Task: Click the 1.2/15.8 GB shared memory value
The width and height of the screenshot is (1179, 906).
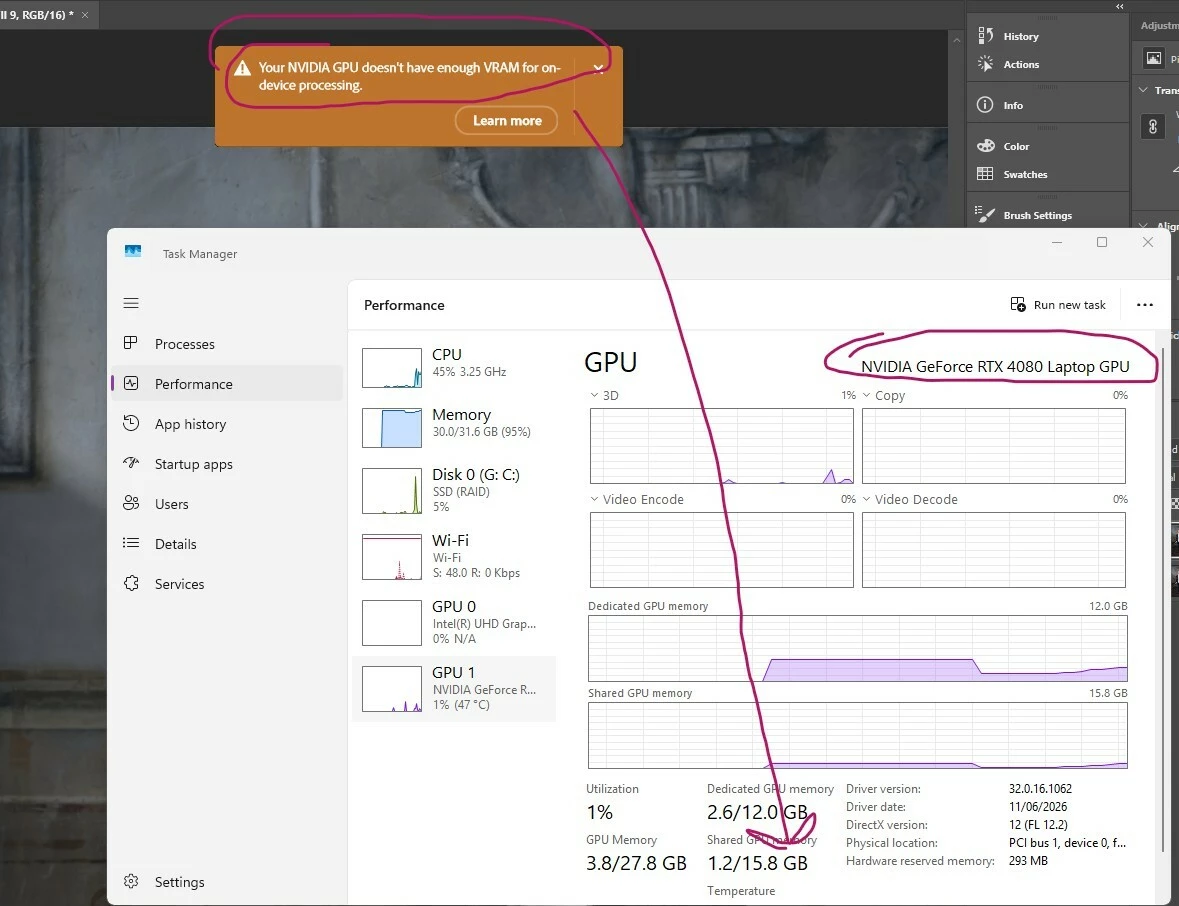Action: [757, 863]
